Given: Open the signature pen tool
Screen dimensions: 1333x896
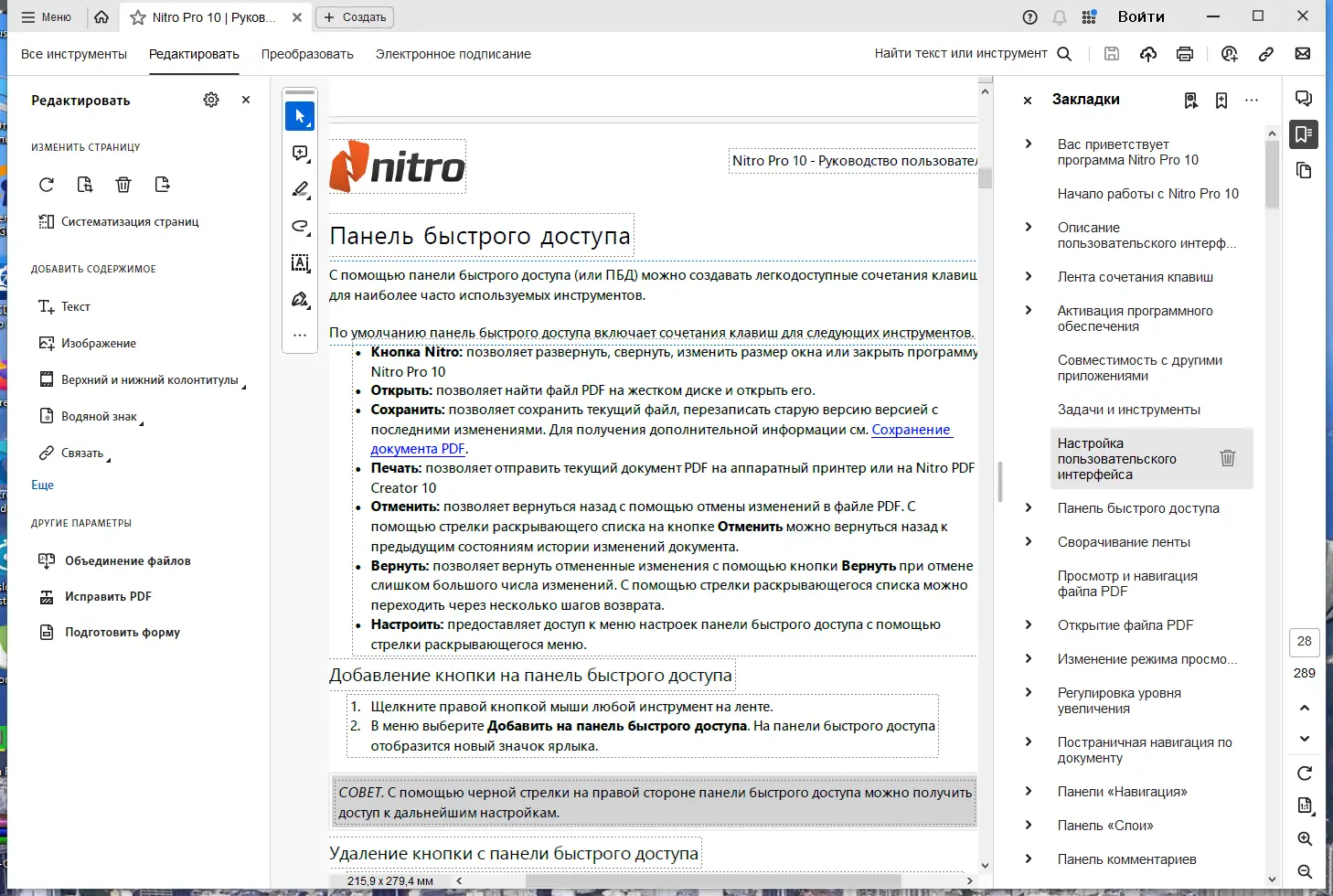Looking at the screenshot, I should coord(300,299).
